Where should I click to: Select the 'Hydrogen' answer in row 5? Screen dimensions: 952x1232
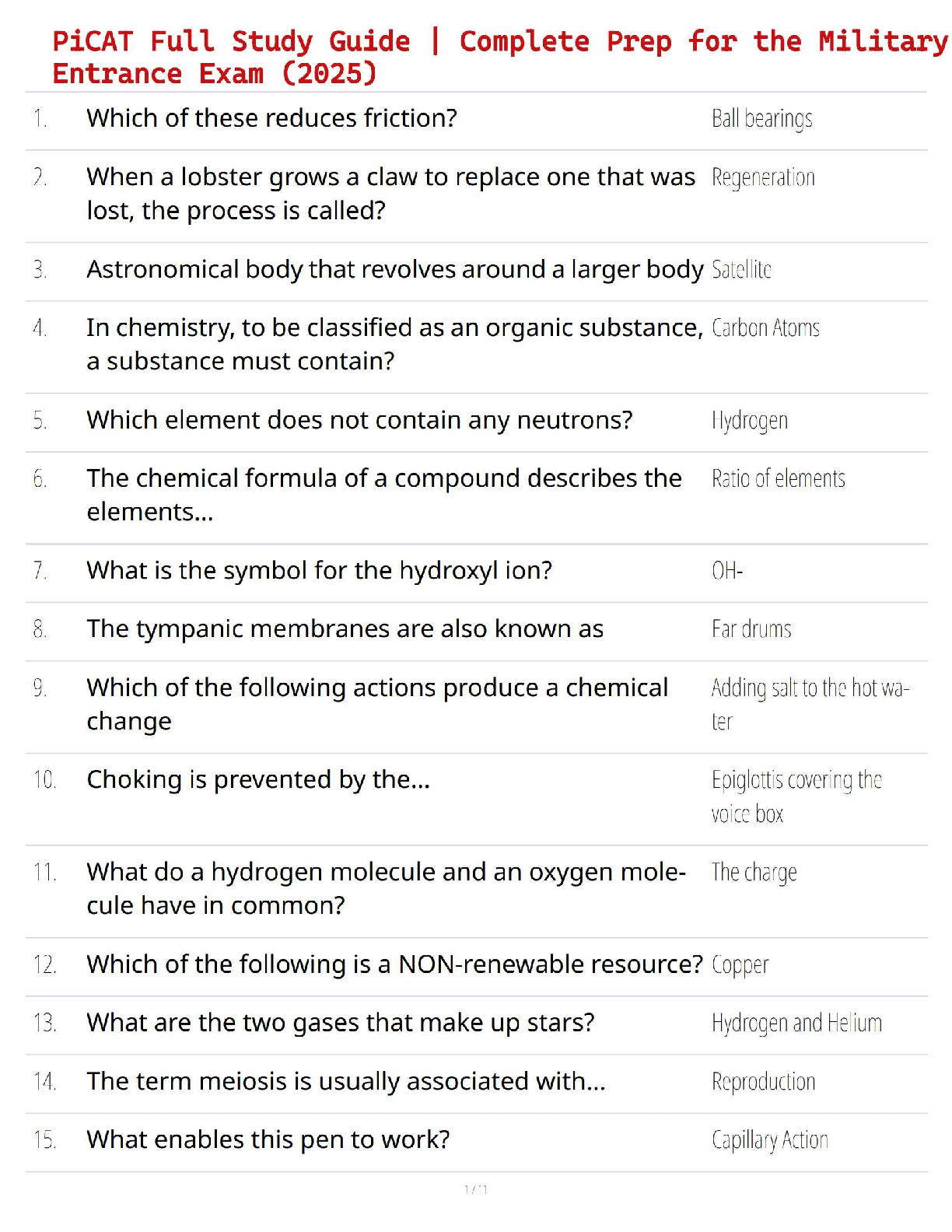(750, 421)
